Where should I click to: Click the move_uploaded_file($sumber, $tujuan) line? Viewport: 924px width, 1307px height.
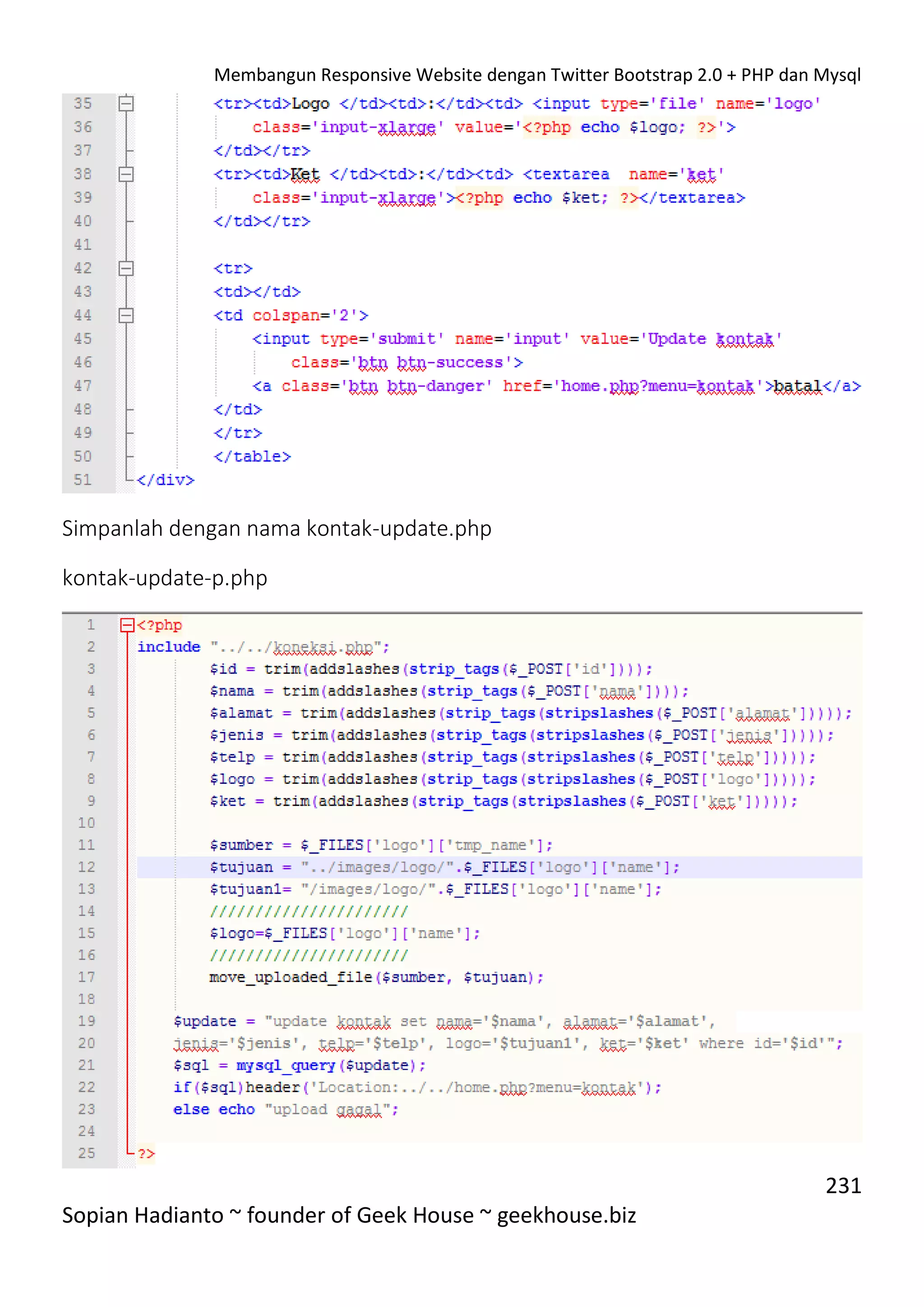[377, 978]
